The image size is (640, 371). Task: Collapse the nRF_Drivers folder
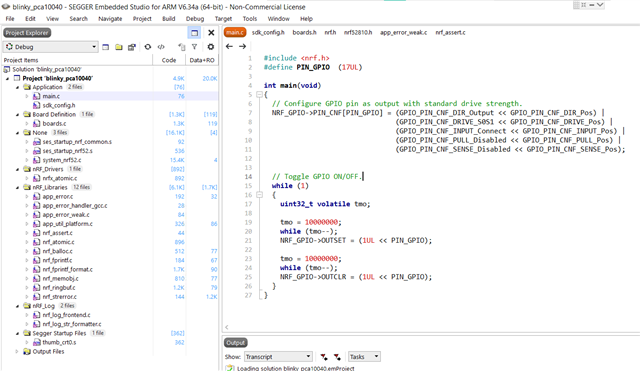pos(17,169)
